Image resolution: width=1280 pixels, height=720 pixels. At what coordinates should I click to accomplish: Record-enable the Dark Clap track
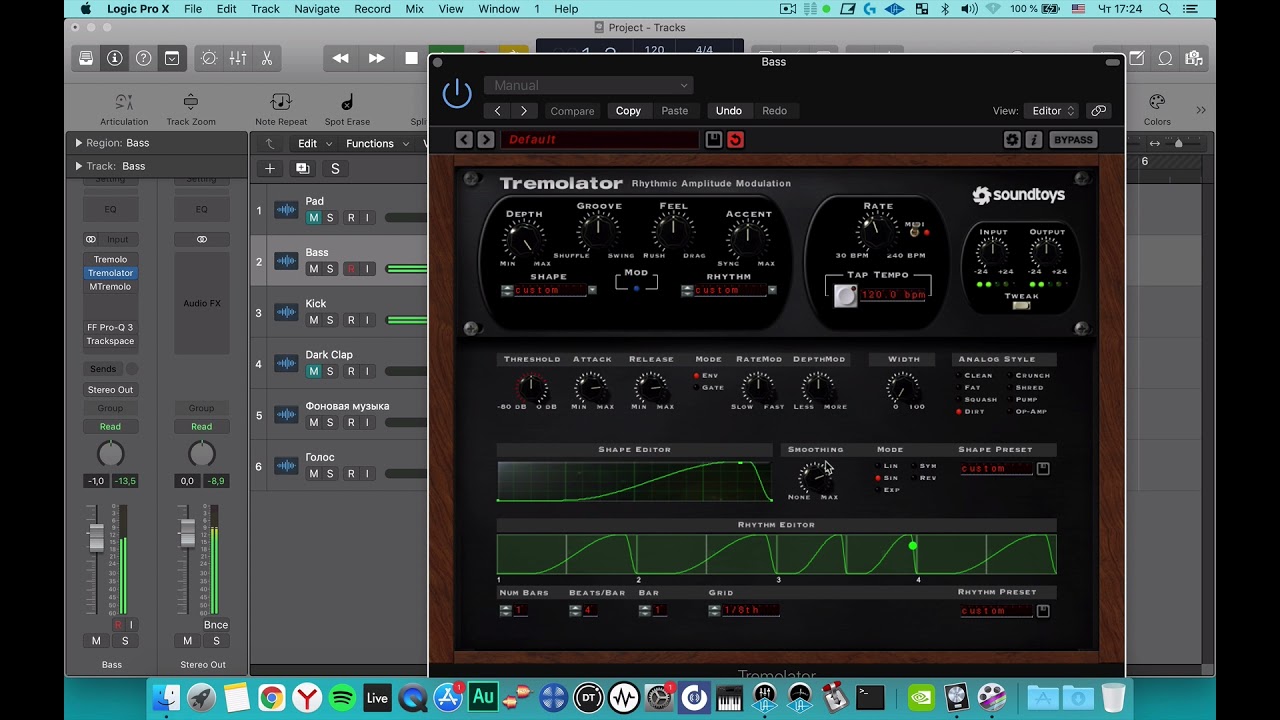pyautogui.click(x=351, y=371)
